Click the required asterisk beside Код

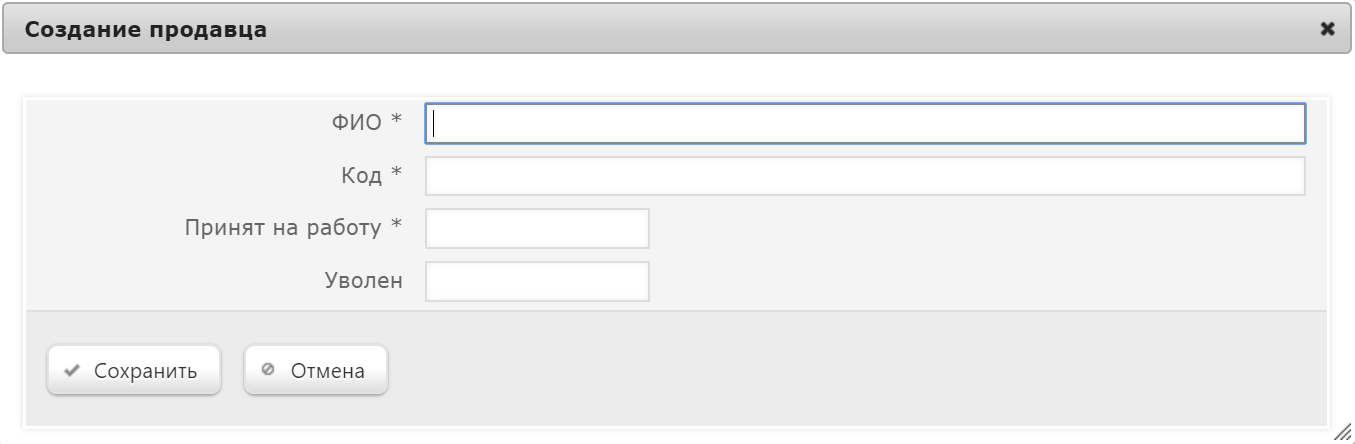click(396, 173)
